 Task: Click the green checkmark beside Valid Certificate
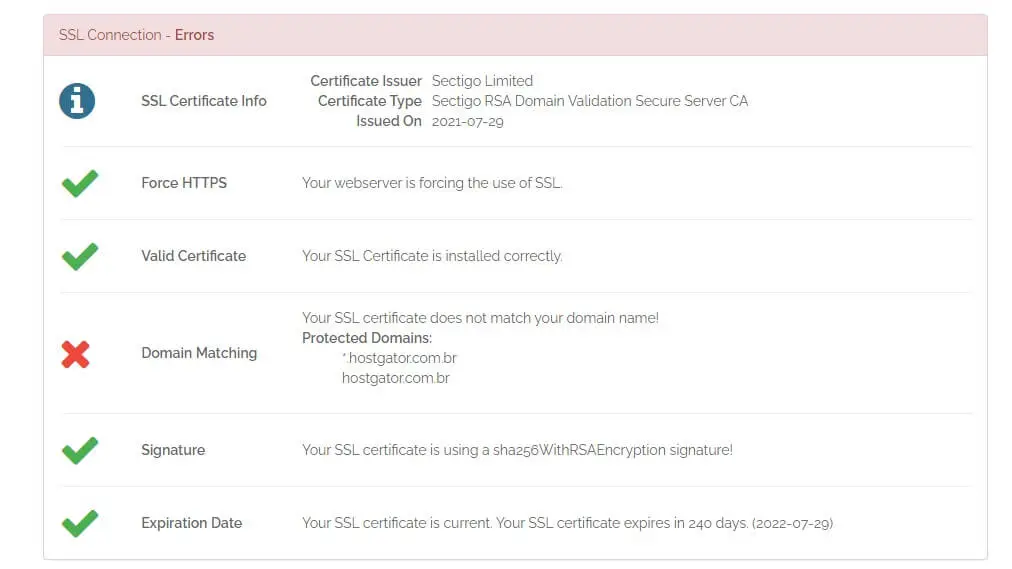tap(80, 256)
